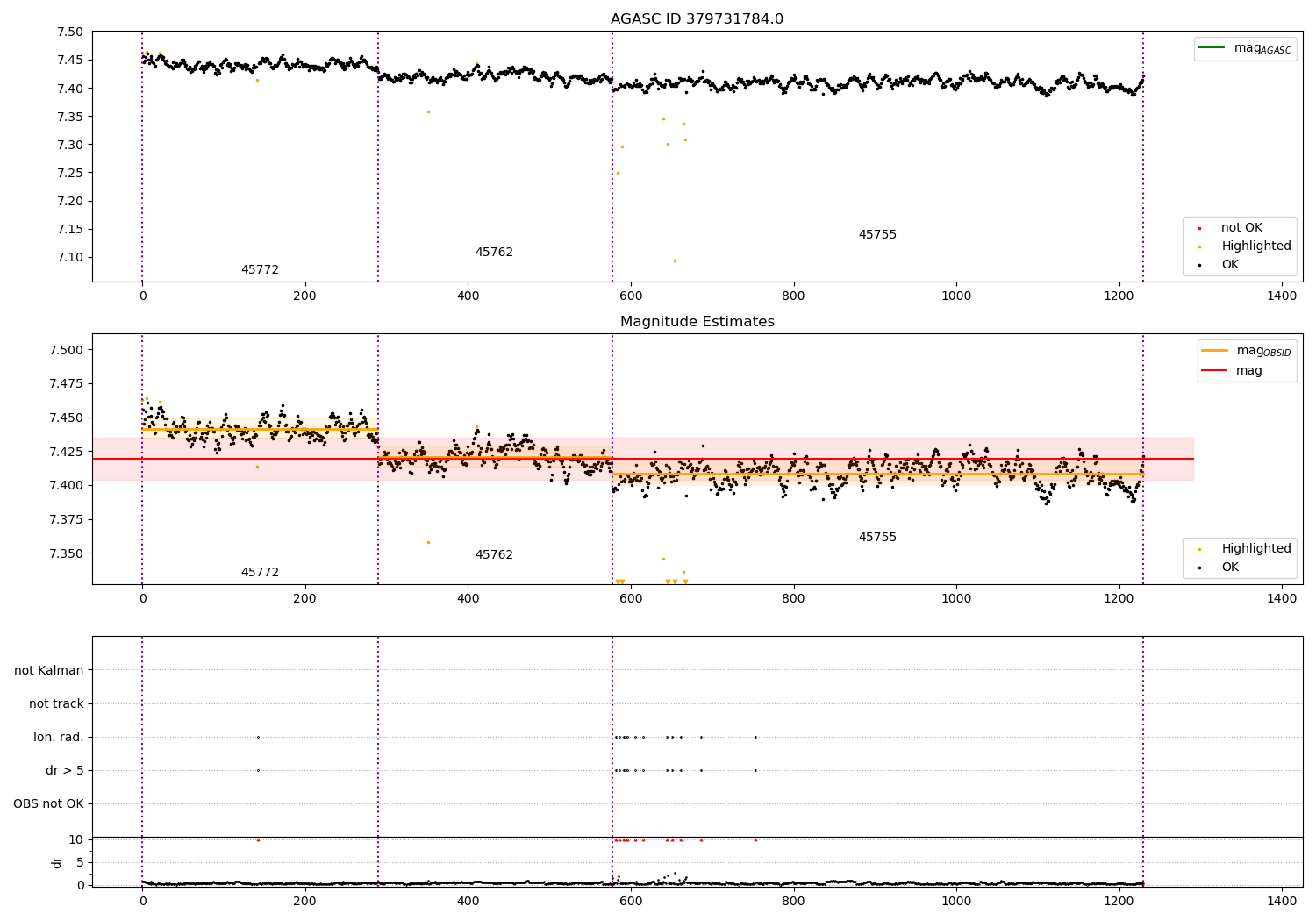Click y-axis tick 7.25 on top plot
Image resolution: width=1316 pixels, height=921 pixels.
pyautogui.click(x=69, y=173)
